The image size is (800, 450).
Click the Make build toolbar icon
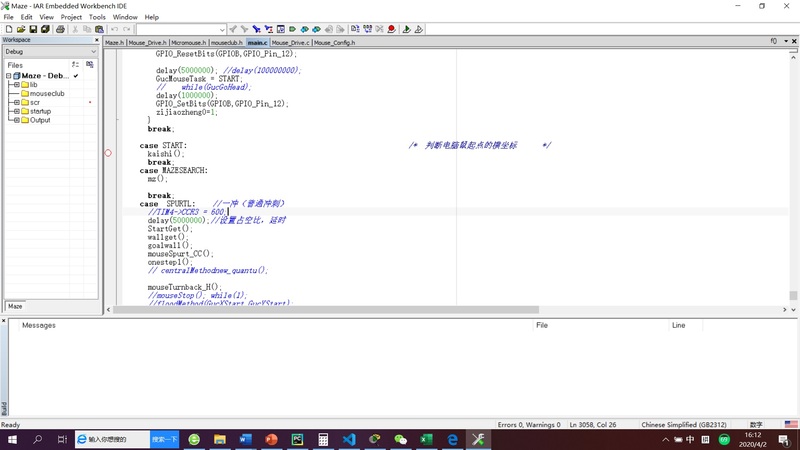tap(367, 29)
